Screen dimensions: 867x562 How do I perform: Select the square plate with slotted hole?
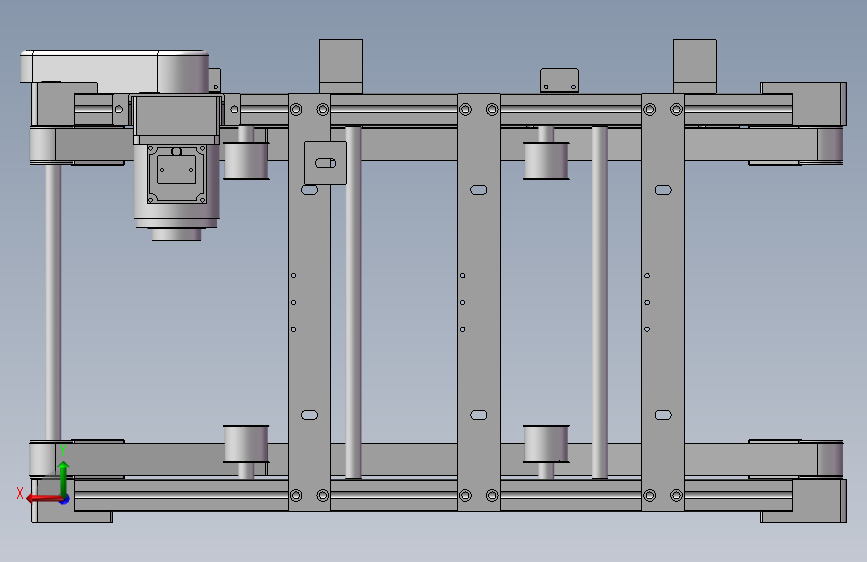click(x=326, y=163)
